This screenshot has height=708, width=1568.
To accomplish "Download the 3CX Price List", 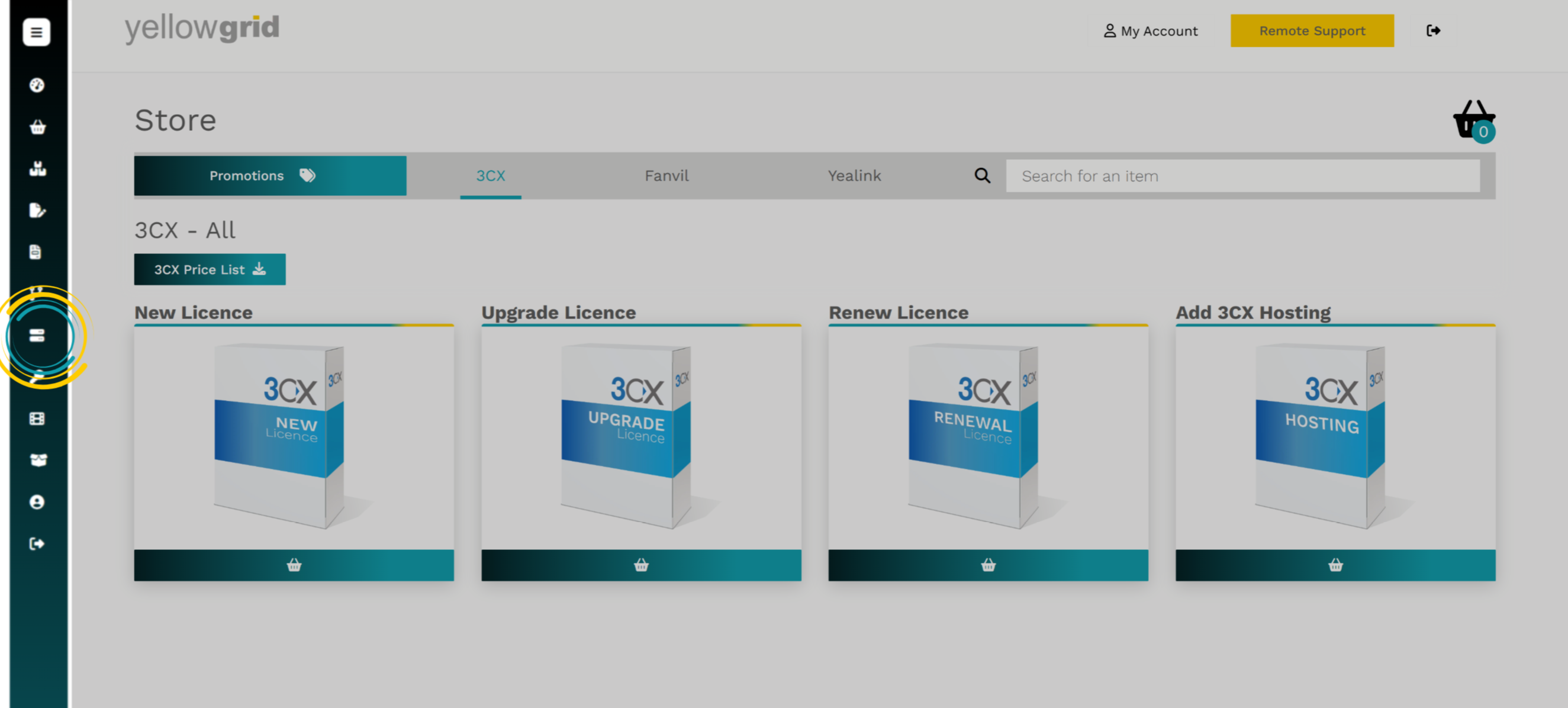I will pyautogui.click(x=210, y=270).
